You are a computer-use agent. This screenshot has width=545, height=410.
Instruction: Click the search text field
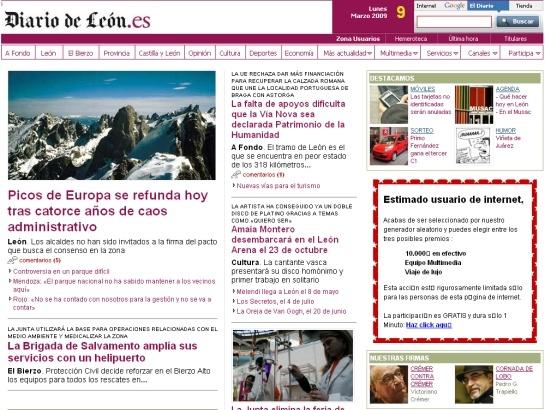[x=454, y=22]
